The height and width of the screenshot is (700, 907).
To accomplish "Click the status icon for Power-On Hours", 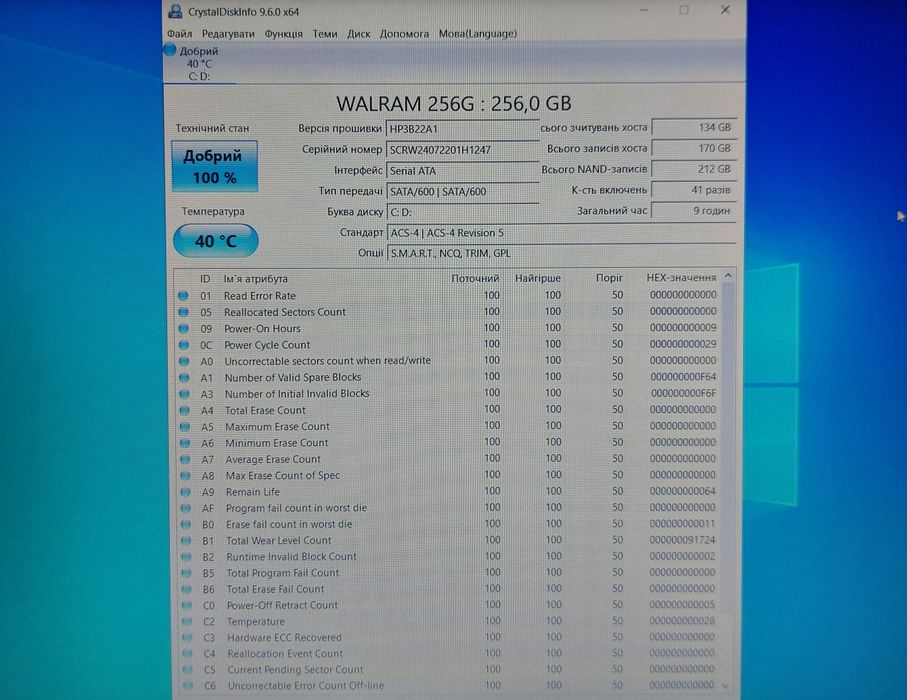I will click(183, 328).
